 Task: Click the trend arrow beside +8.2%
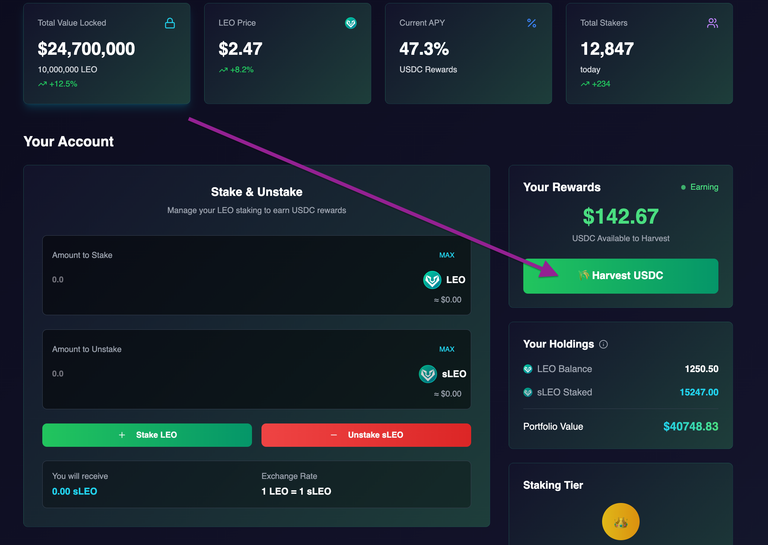(223, 70)
